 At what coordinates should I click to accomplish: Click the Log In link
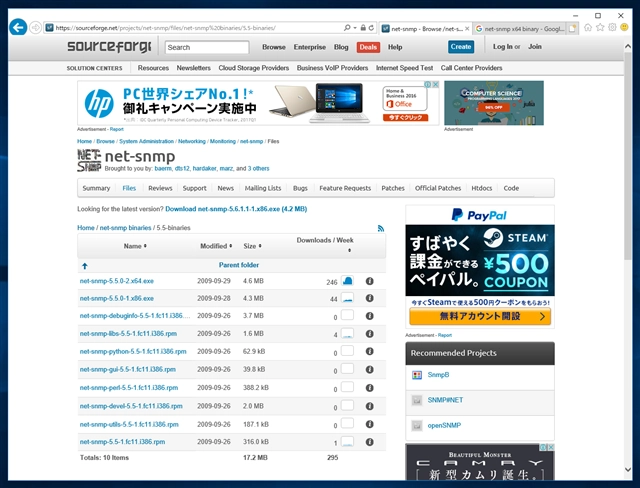tap(502, 47)
